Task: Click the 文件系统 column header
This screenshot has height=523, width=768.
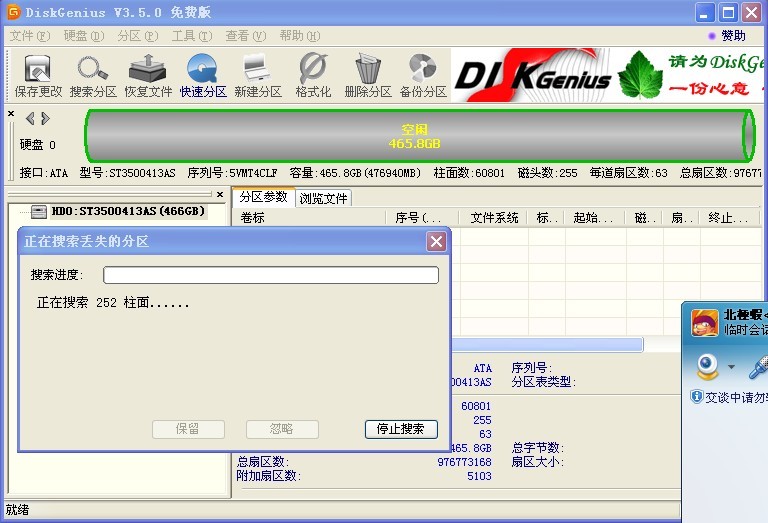Action: tap(493, 217)
